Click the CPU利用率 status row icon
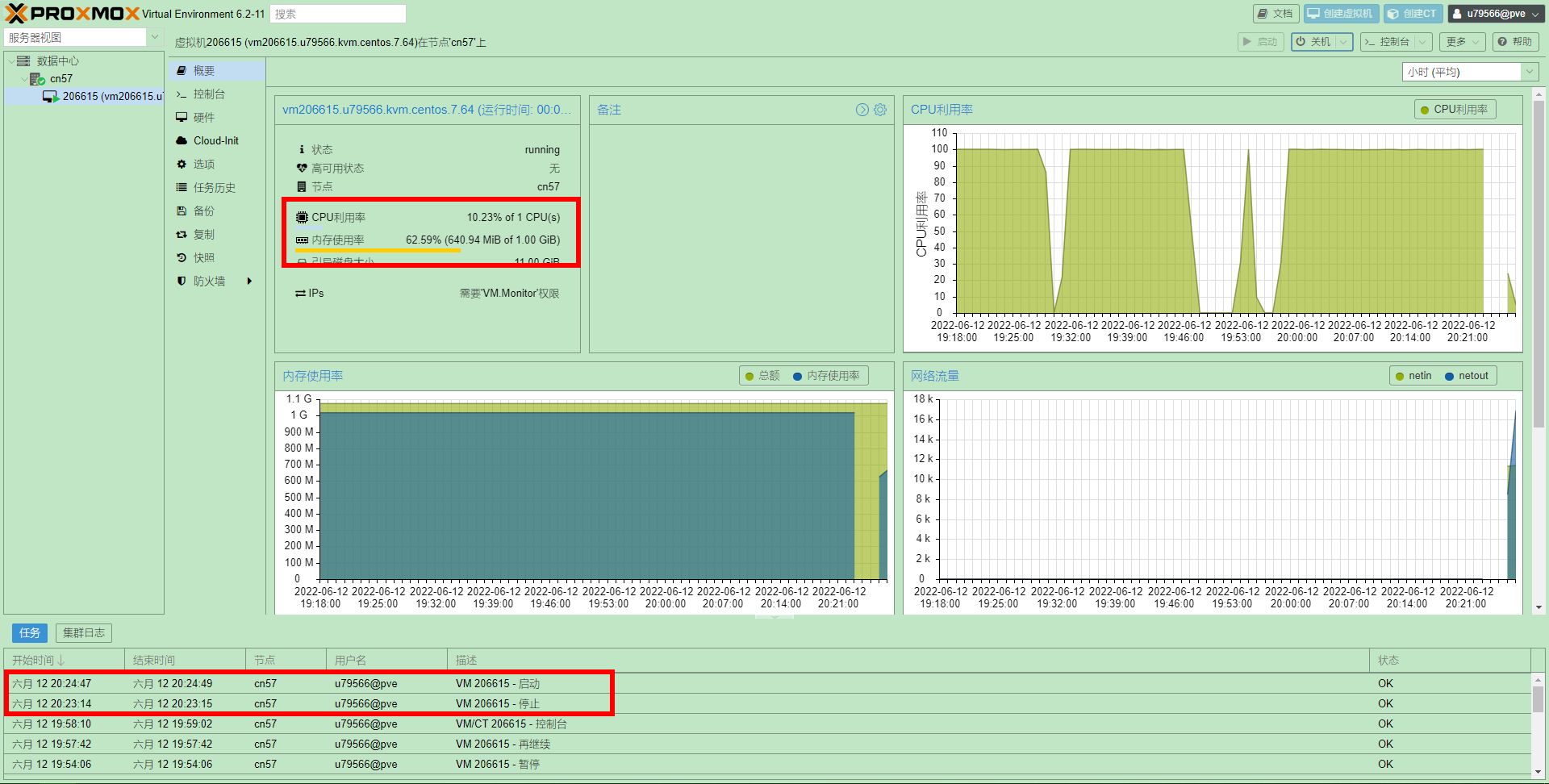Screen dimensions: 1549x784 (x=302, y=218)
